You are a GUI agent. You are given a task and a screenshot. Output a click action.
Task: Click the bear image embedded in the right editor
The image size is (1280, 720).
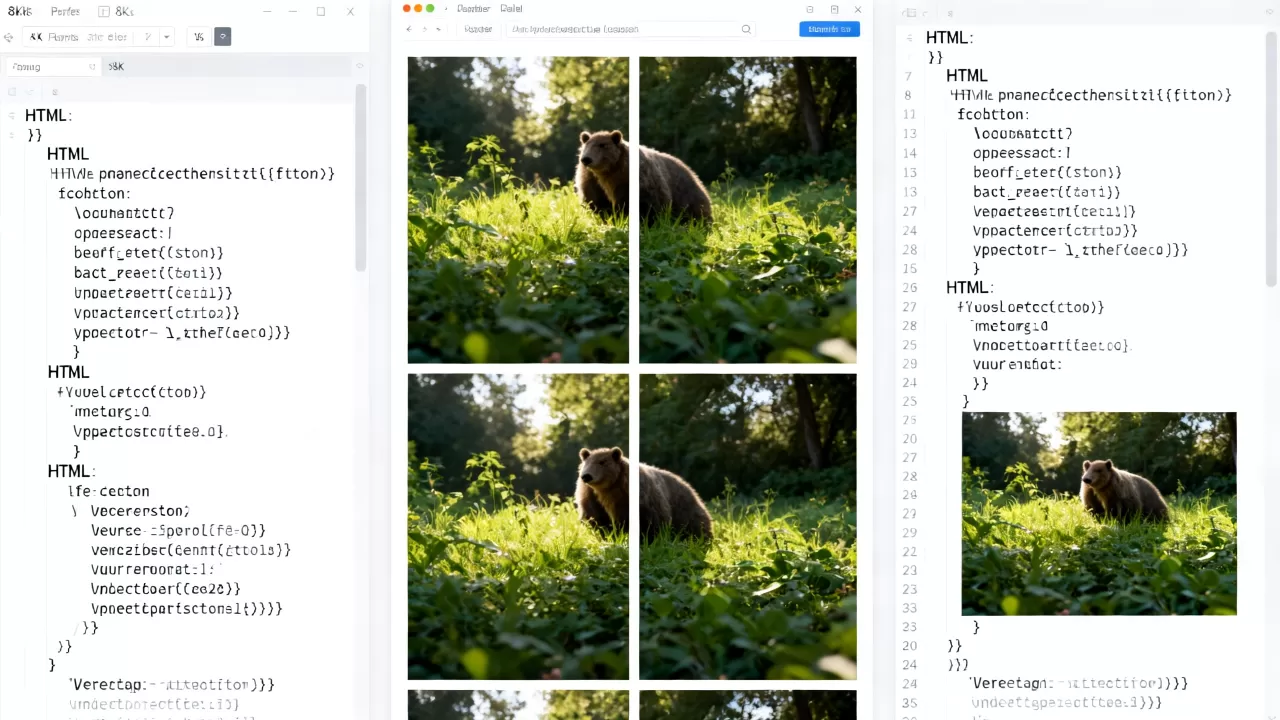[1099, 514]
